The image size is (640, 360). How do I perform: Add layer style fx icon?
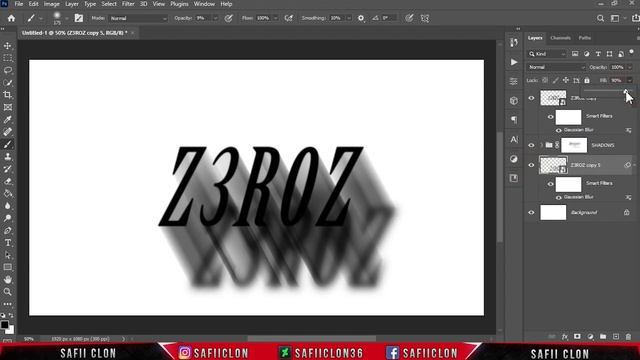click(564, 337)
